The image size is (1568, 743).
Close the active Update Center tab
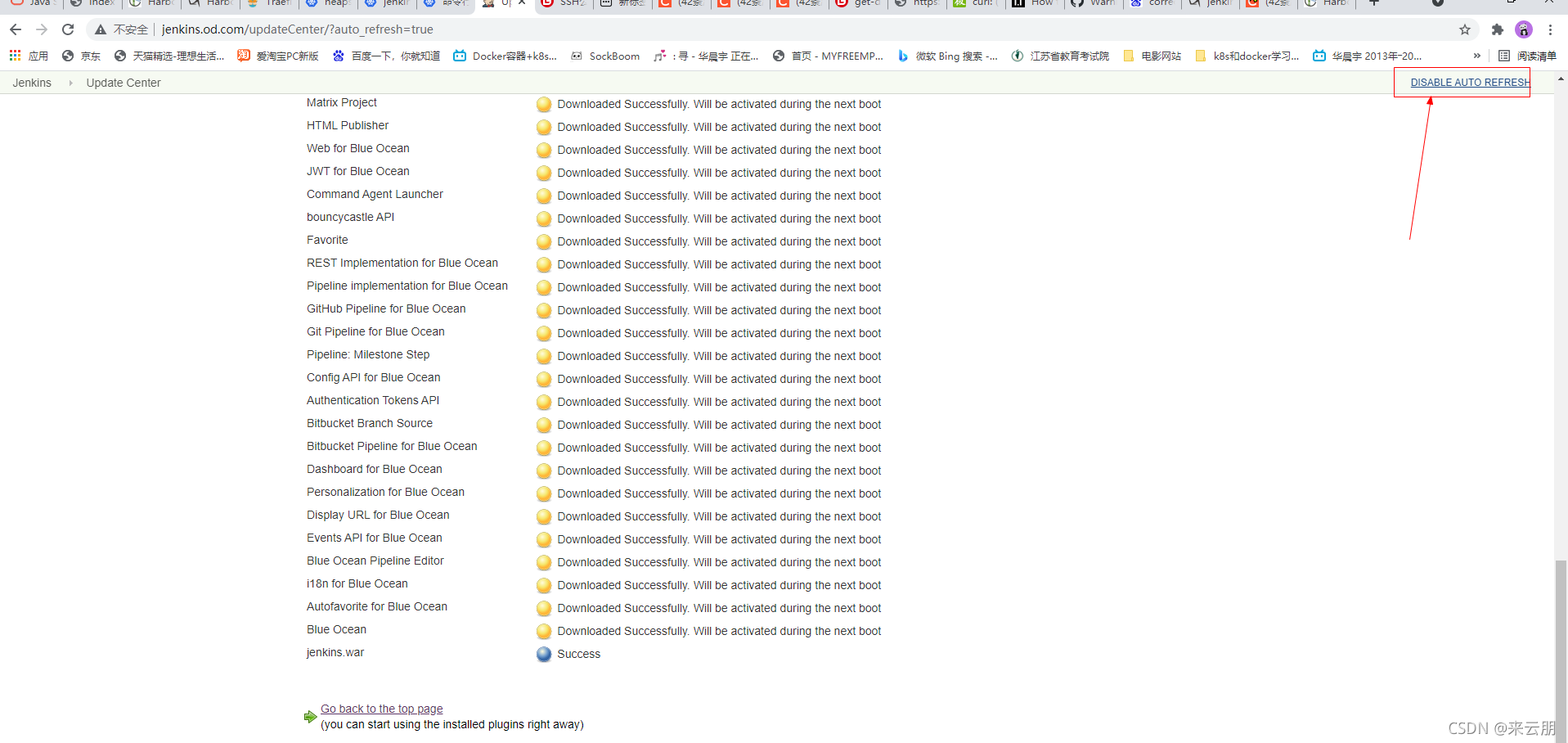[x=522, y=3]
